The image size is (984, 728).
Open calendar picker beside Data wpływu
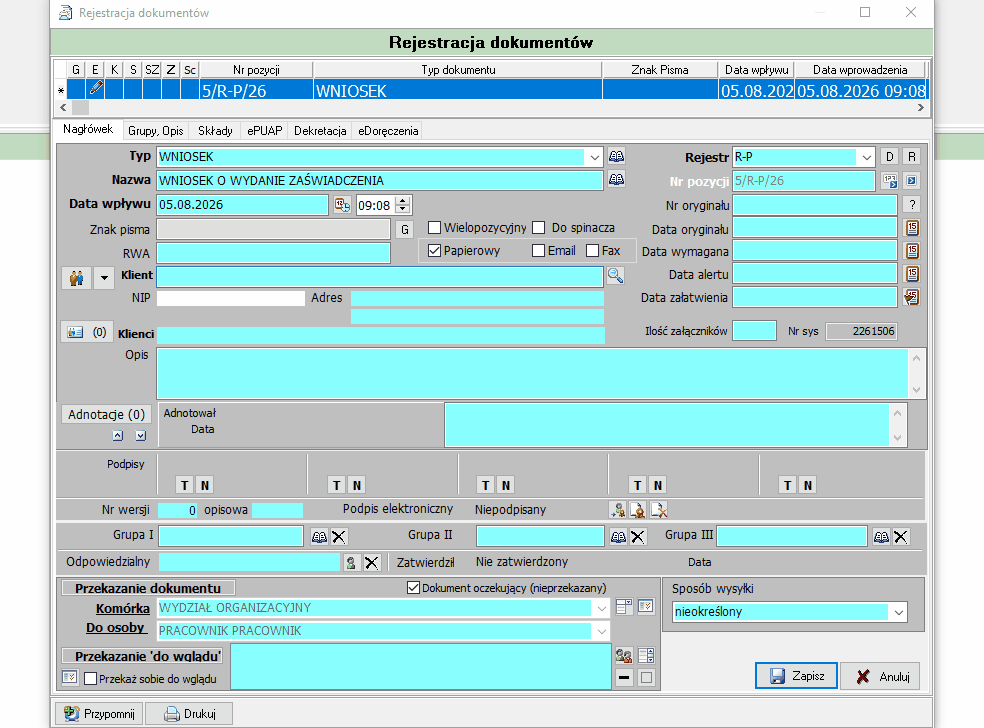coord(342,205)
